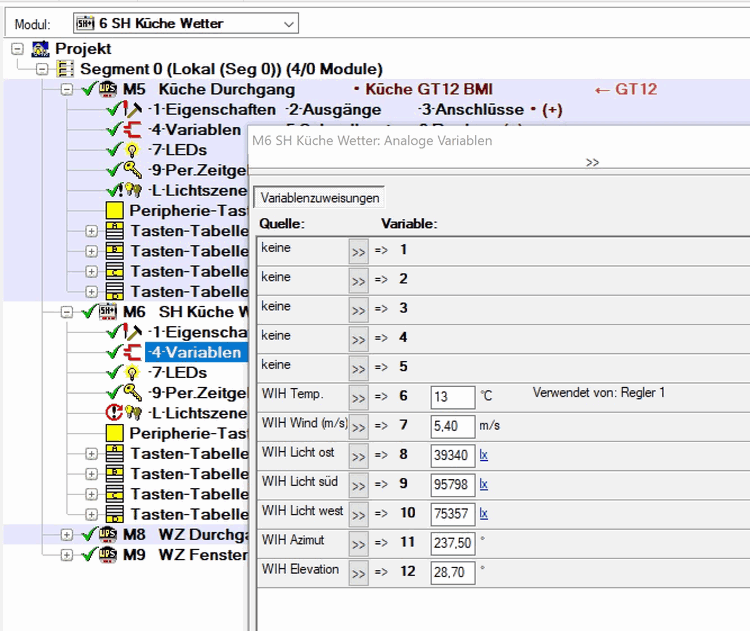This screenshot has width=750, height=631.
Task: Click the yellow Peripherie-Tasten square under M6
Action: (113, 434)
